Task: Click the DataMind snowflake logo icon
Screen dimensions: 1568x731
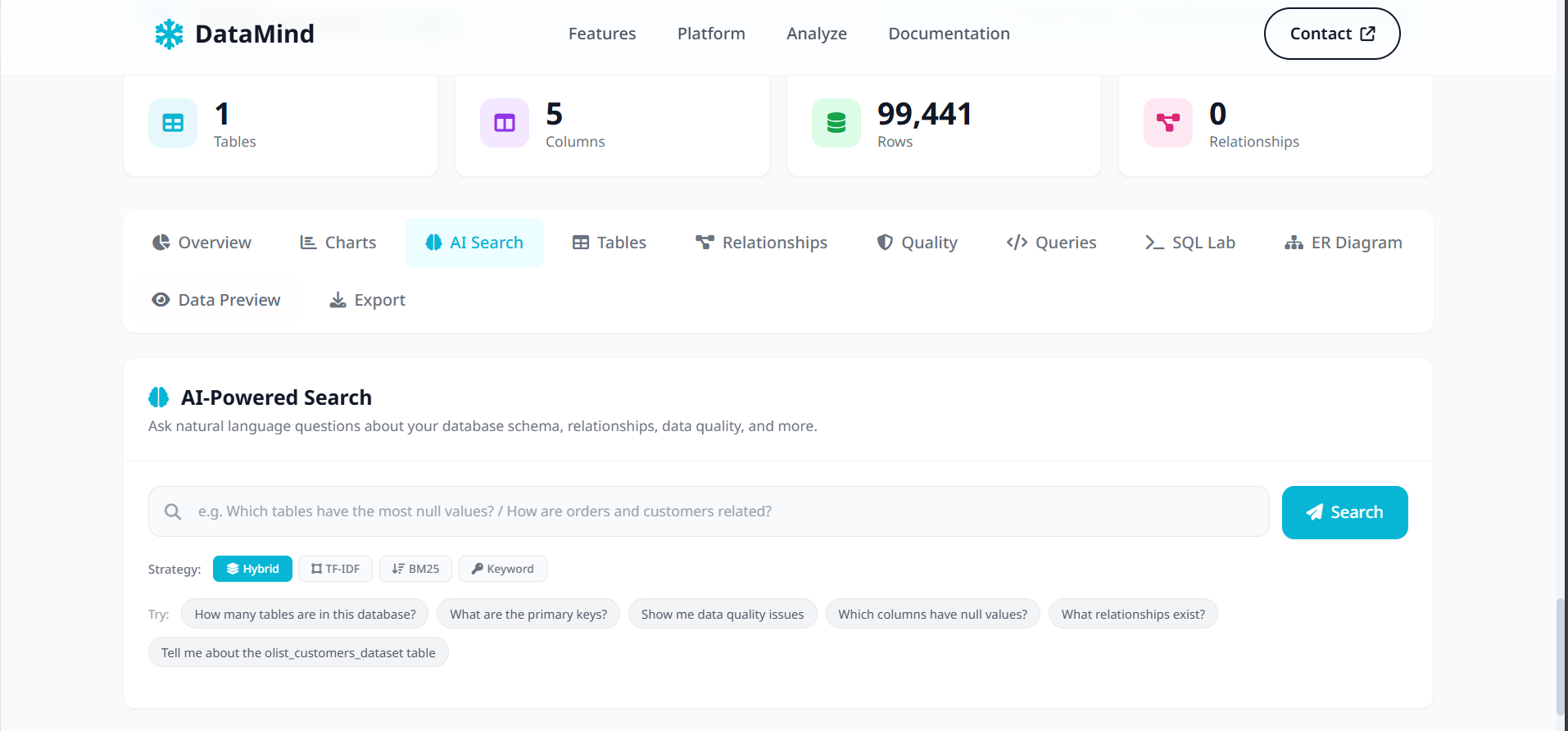Action: (x=169, y=34)
